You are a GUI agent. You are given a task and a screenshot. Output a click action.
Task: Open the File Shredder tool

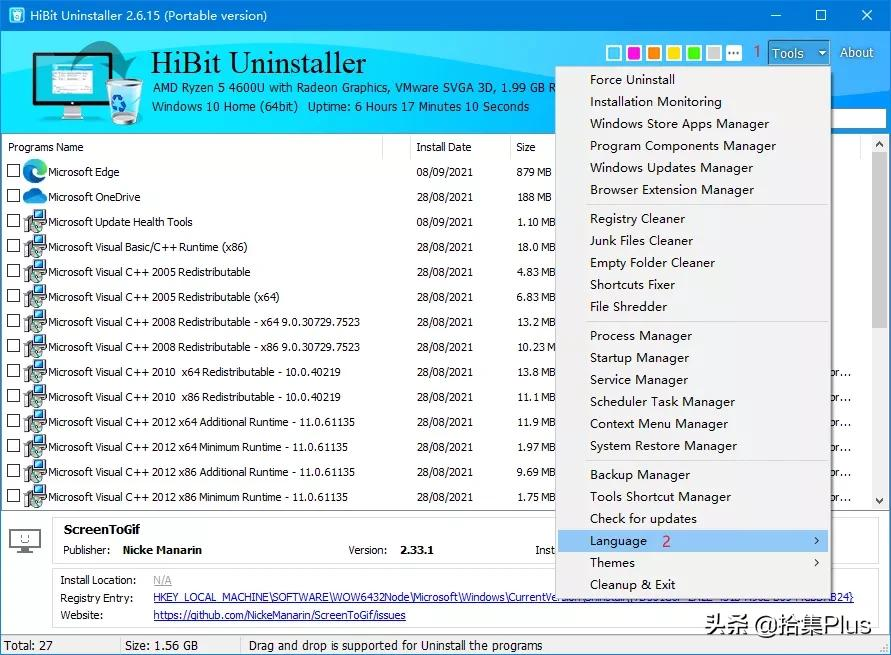693,307
